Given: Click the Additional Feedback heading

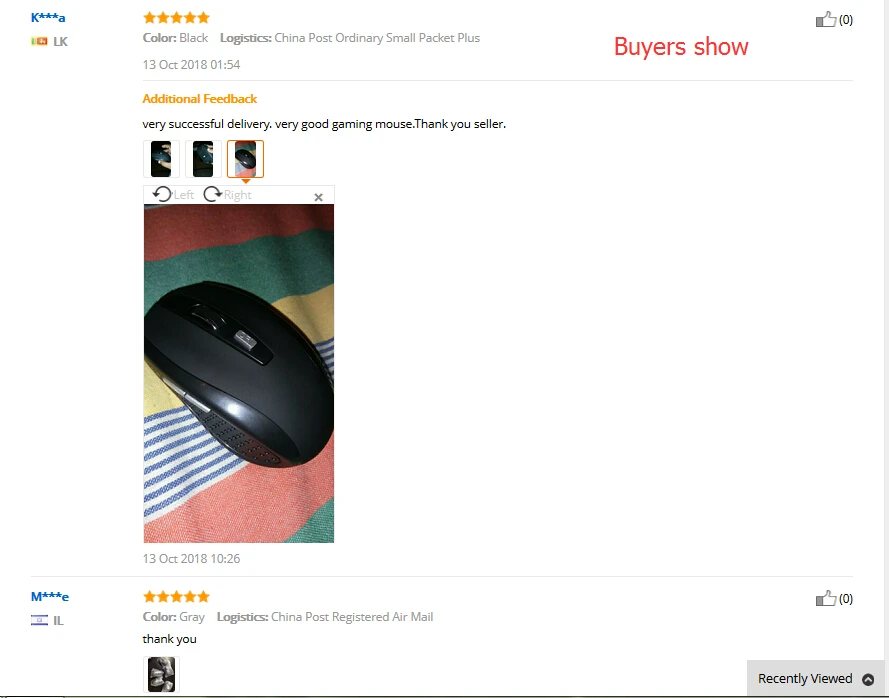Looking at the screenshot, I should point(200,99).
